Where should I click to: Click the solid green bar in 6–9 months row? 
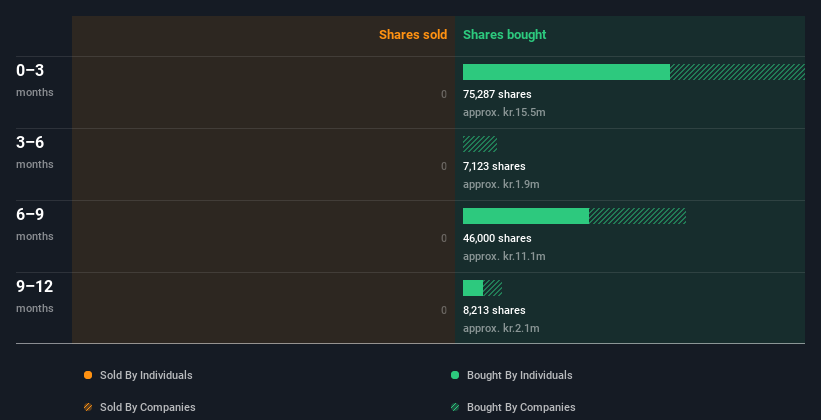tap(526, 216)
